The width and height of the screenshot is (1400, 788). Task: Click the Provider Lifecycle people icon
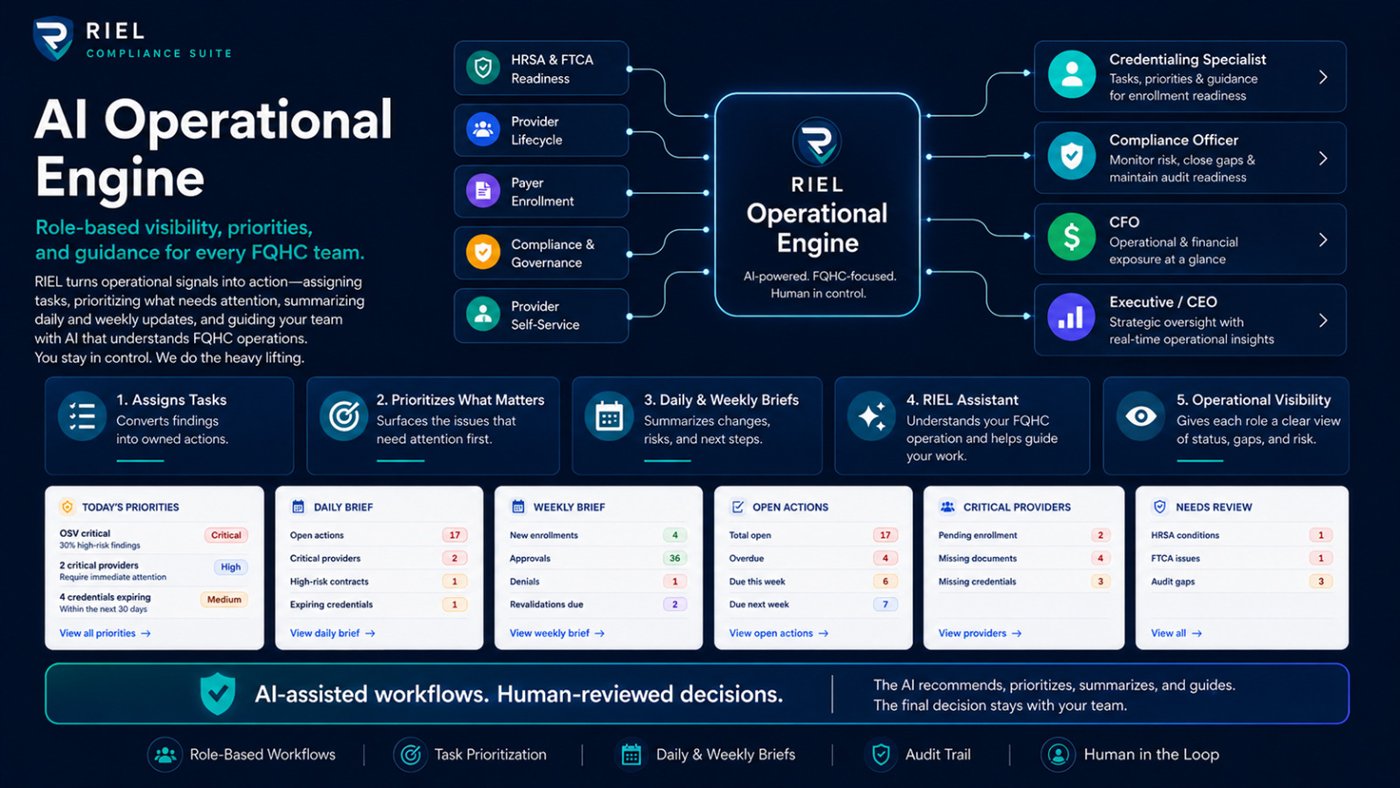[x=483, y=130]
